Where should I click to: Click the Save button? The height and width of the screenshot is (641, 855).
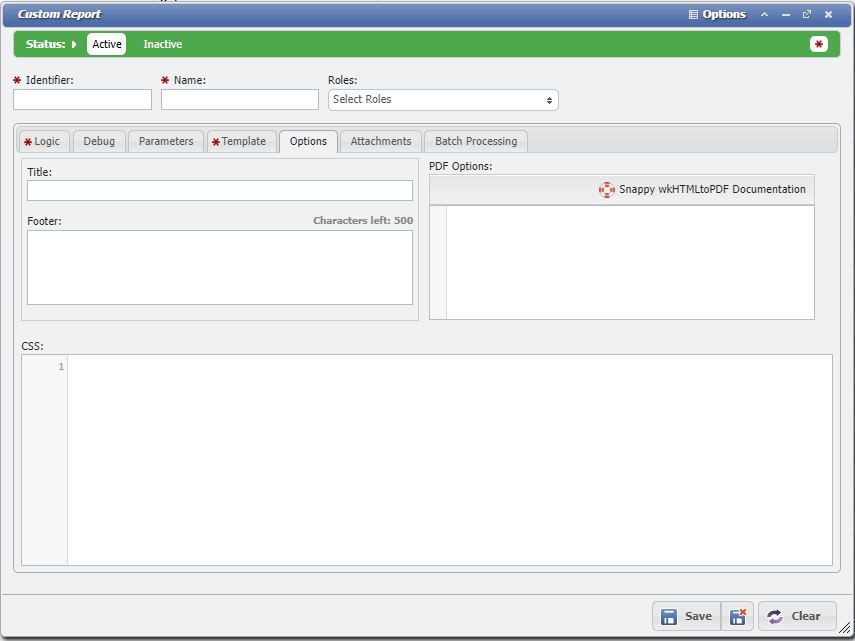point(686,616)
